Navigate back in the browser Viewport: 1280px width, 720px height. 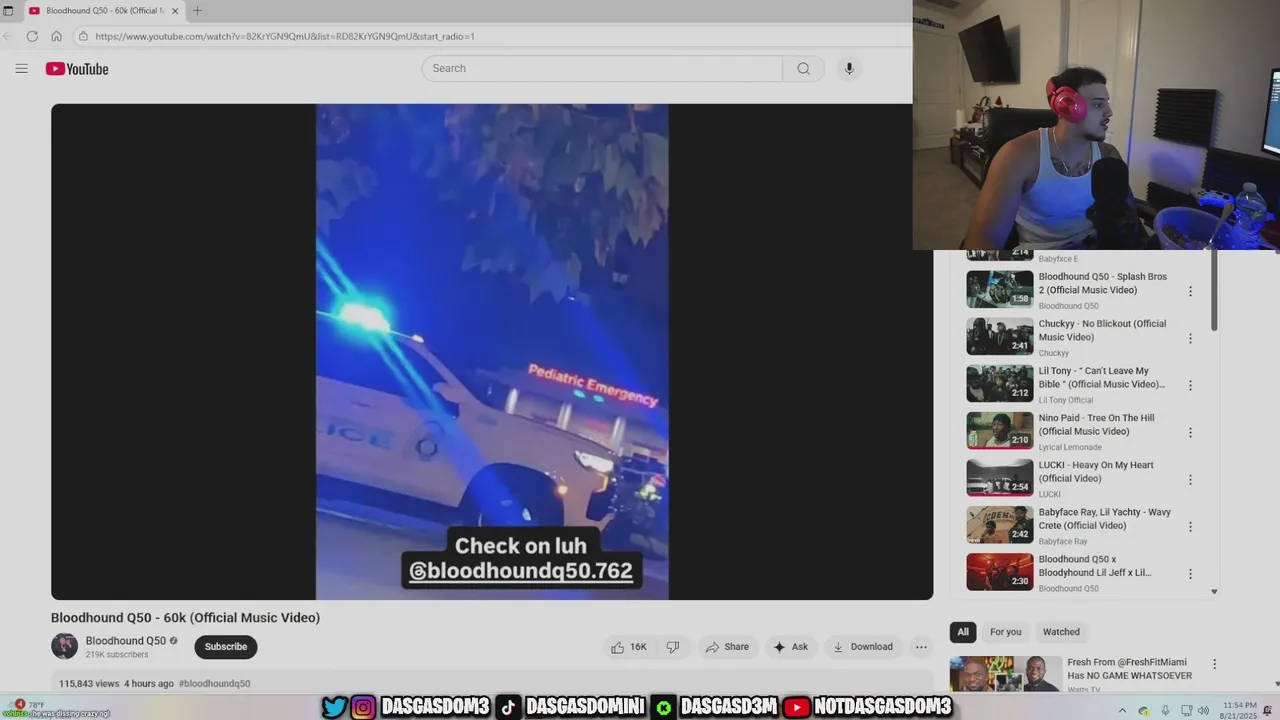click(x=8, y=36)
